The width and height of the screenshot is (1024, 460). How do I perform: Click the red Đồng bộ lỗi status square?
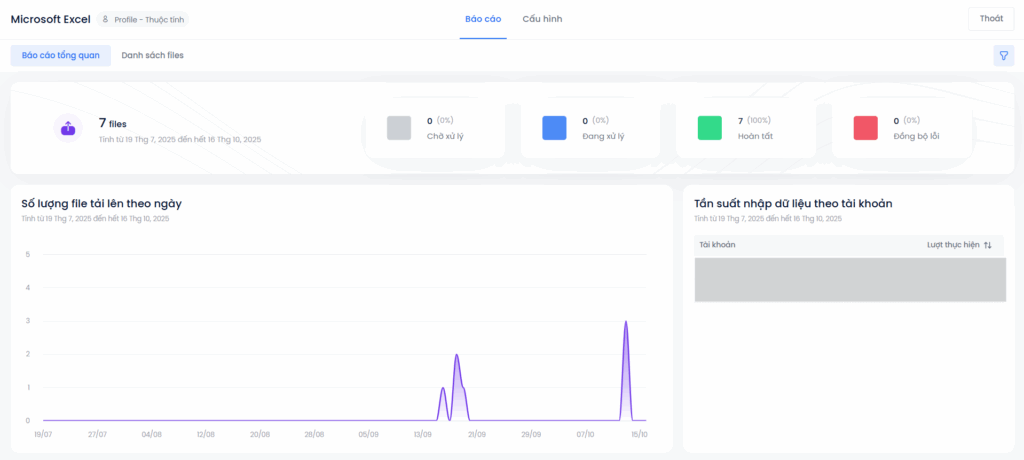click(x=865, y=128)
